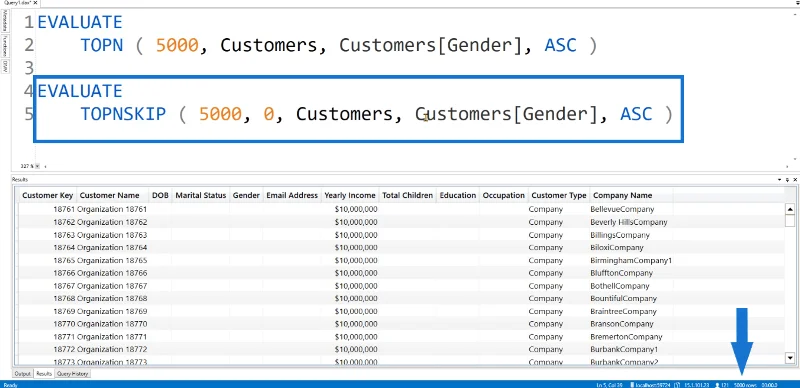Close the Results panel
This screenshot has height=388, width=800.
(x=795, y=180)
